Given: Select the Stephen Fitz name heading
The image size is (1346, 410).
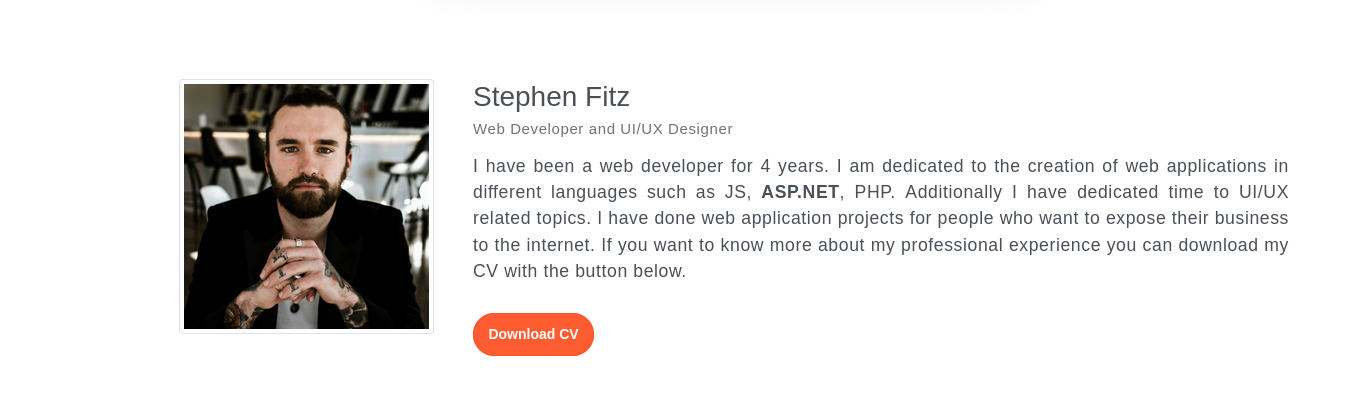Looking at the screenshot, I should [x=551, y=97].
